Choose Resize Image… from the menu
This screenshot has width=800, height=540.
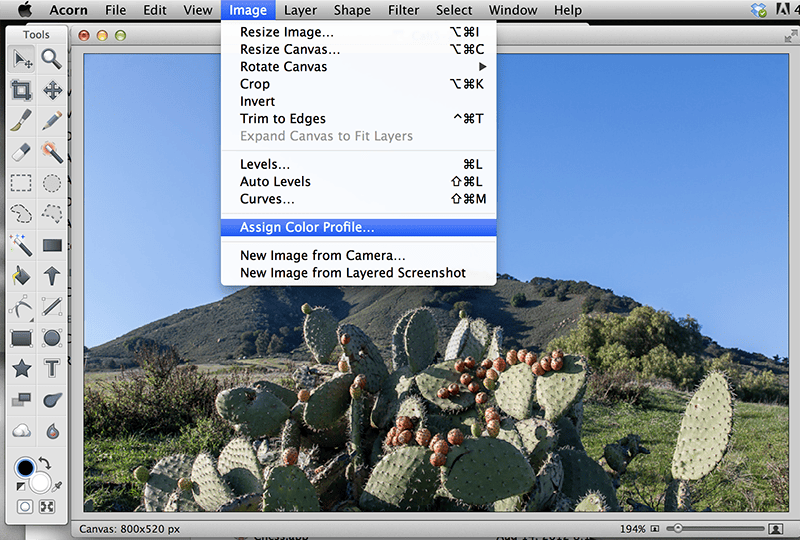pos(359,32)
